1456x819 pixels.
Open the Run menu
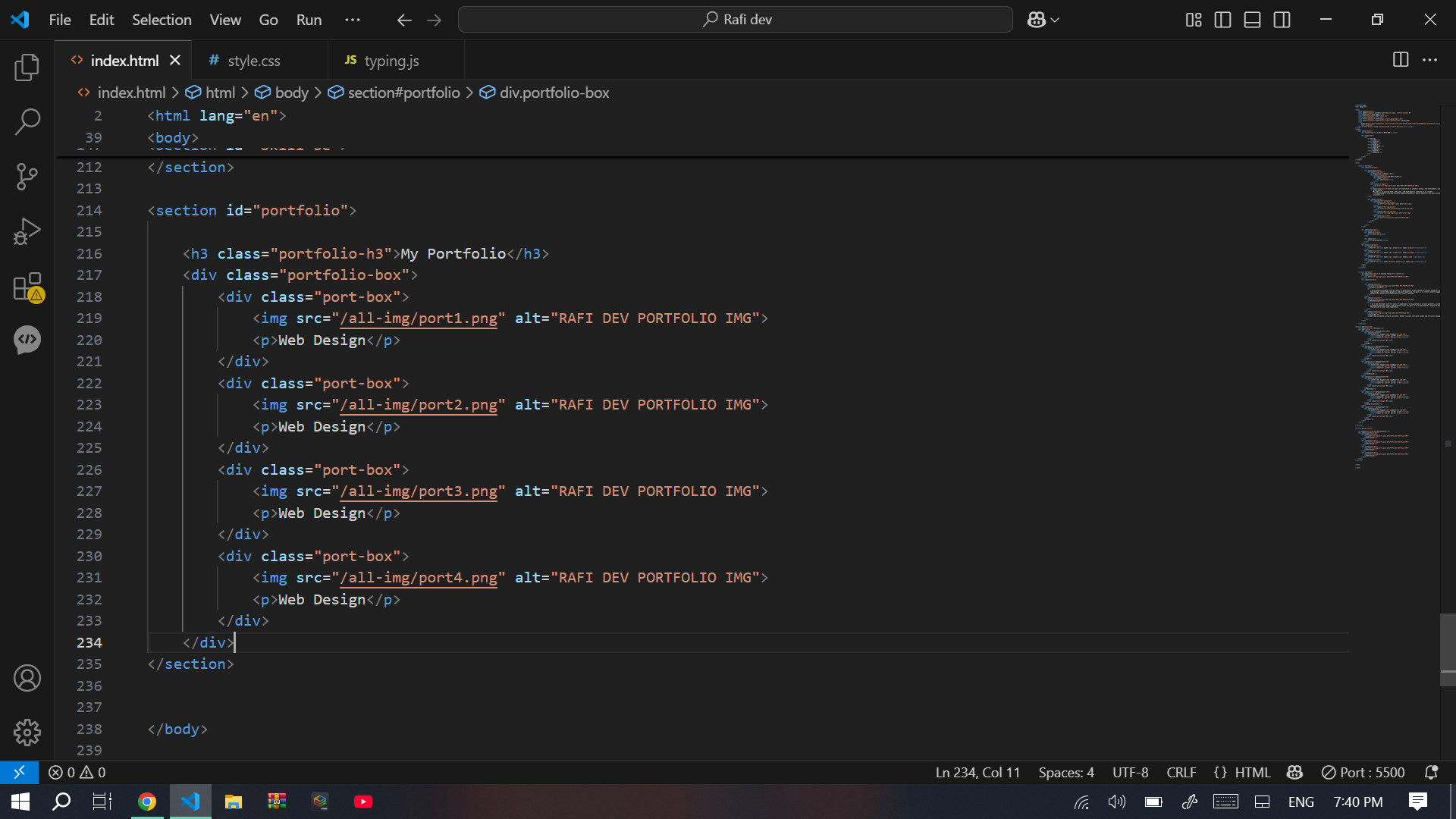[x=309, y=20]
